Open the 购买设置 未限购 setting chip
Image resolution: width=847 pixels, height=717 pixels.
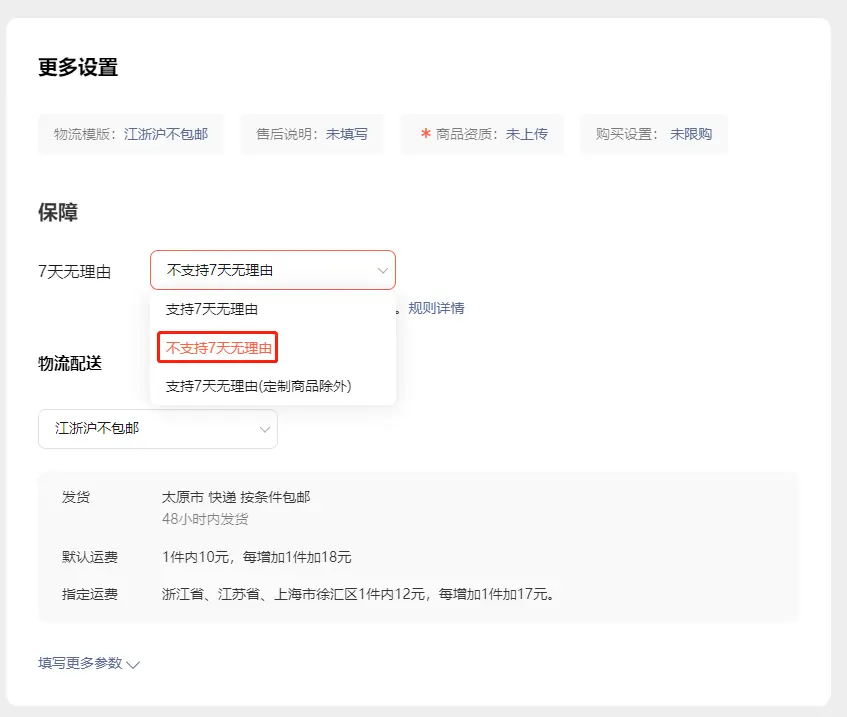point(654,134)
